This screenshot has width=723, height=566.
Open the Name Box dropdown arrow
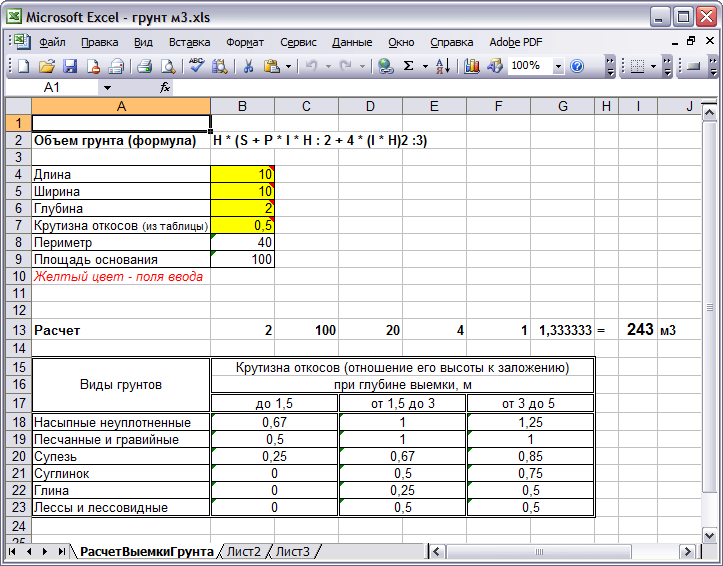click(107, 88)
